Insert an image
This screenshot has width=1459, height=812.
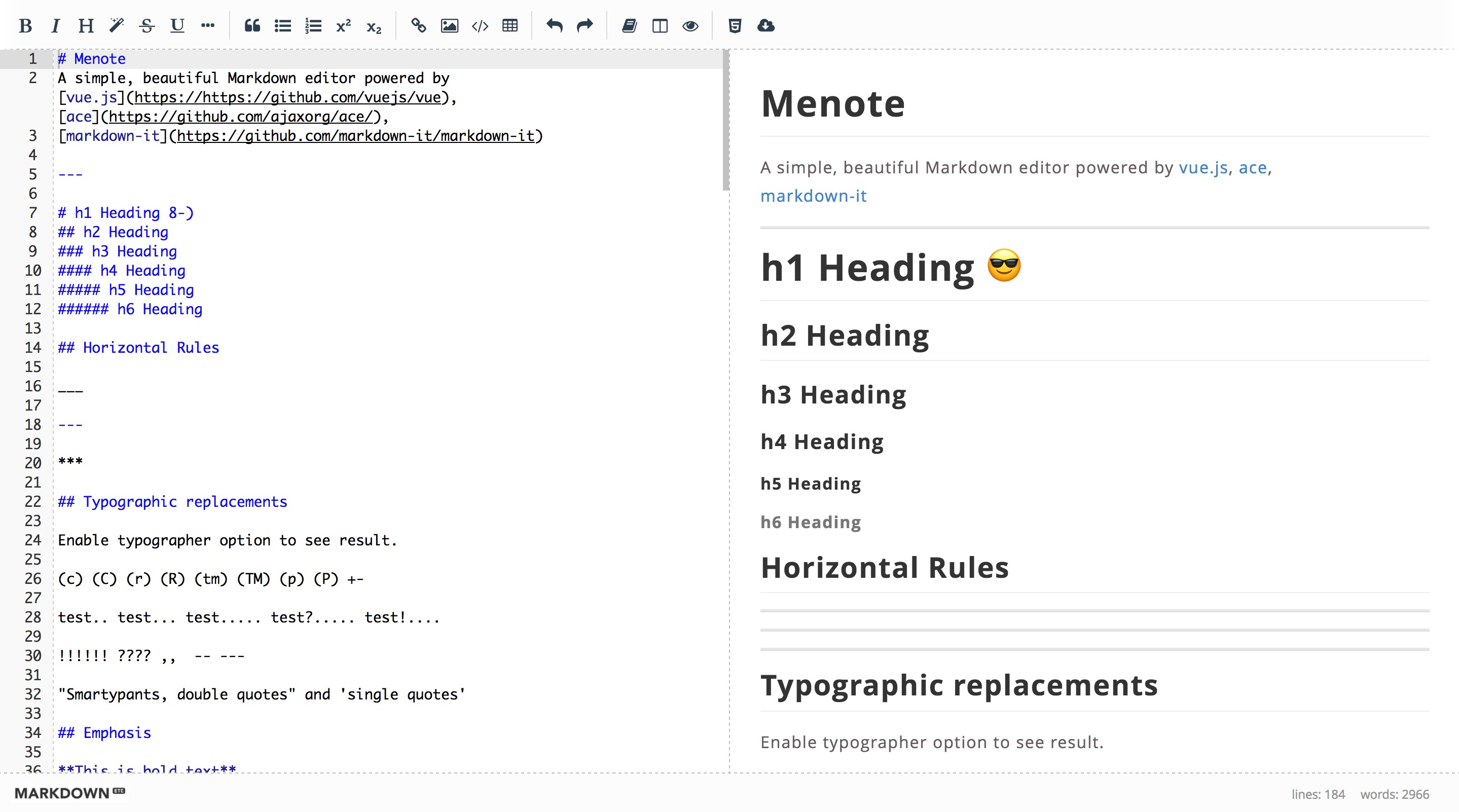click(x=449, y=25)
